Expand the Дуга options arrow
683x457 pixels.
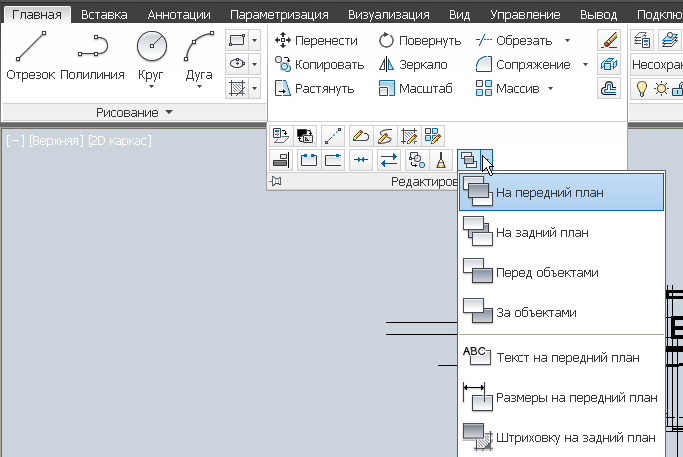(x=199, y=87)
